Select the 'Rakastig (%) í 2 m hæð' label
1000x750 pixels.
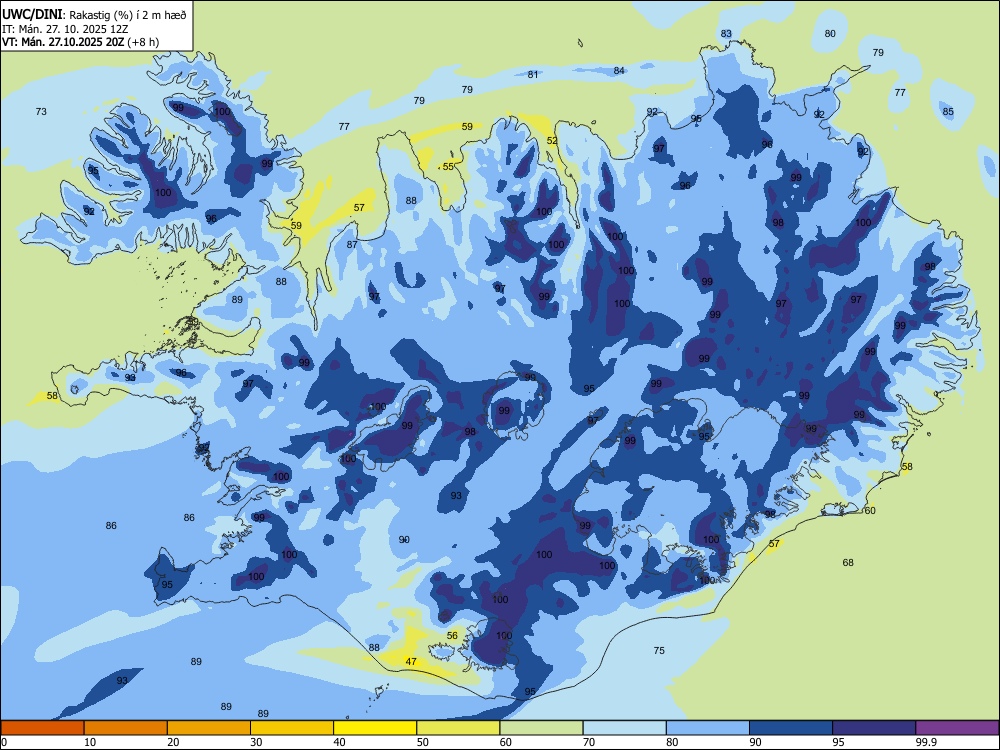click(x=128, y=15)
